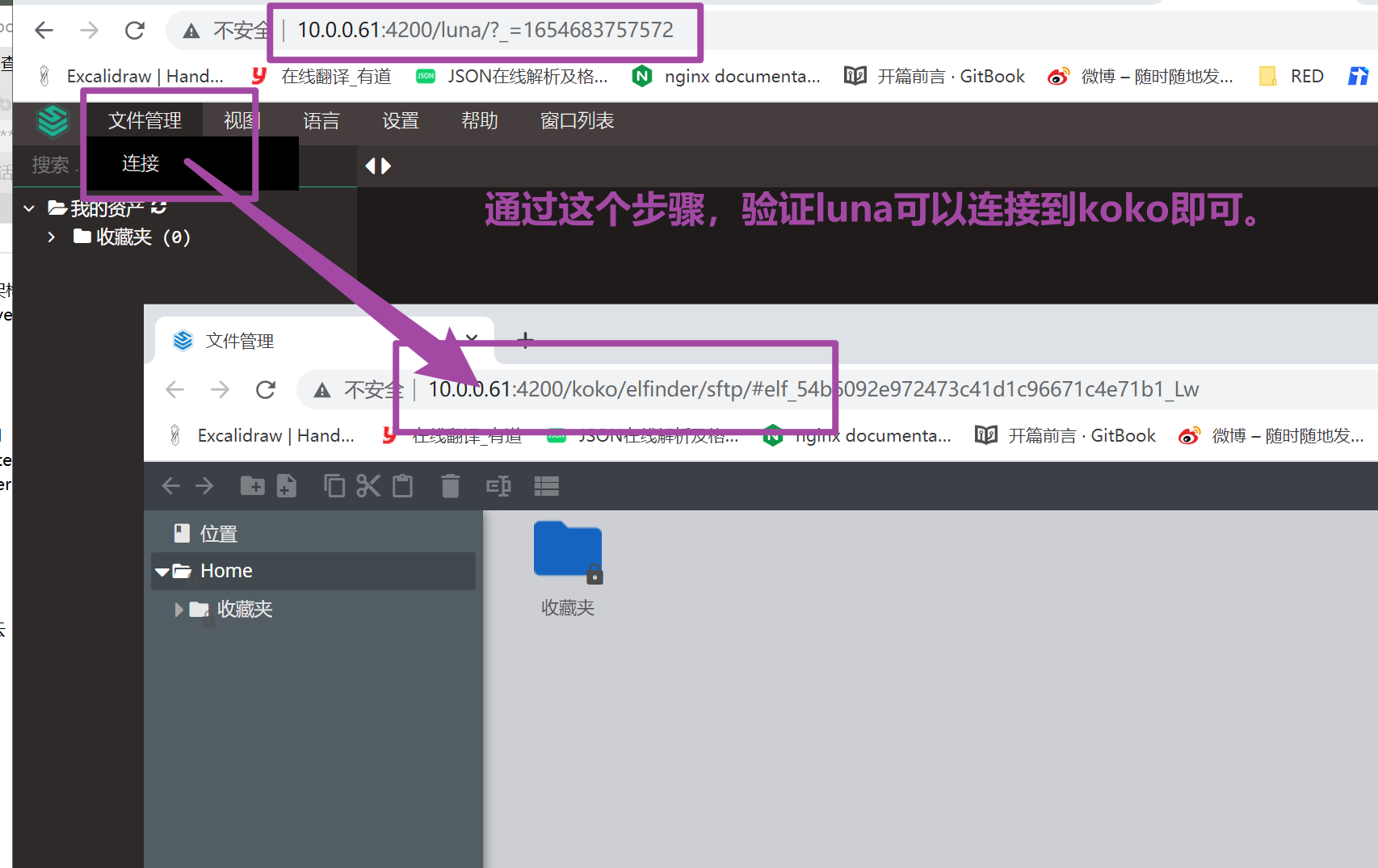Click the back arrow in the lower browser

click(x=174, y=390)
